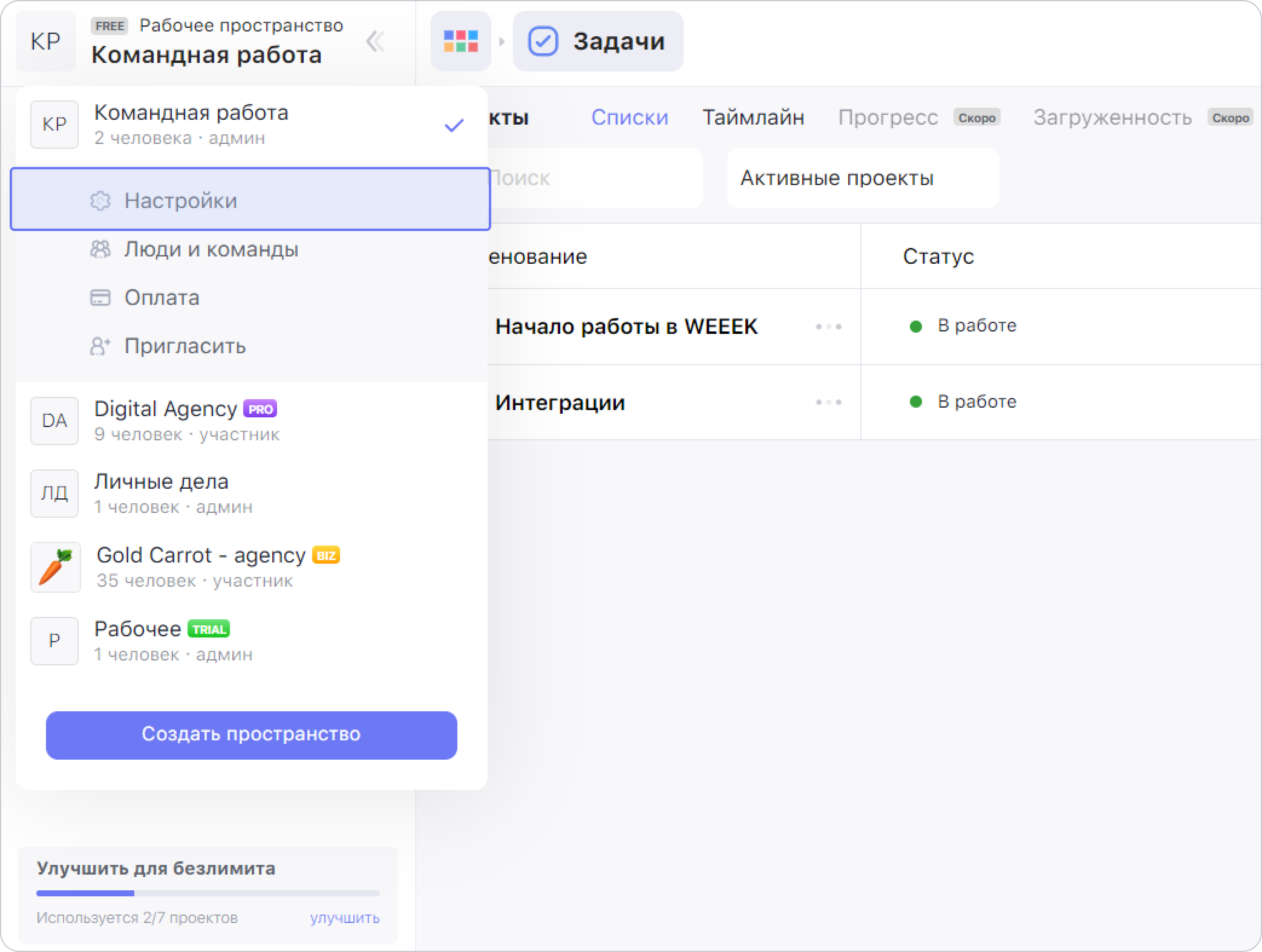Open the Активные проекты filter dropdown
The width and height of the screenshot is (1262, 952).
click(x=862, y=178)
